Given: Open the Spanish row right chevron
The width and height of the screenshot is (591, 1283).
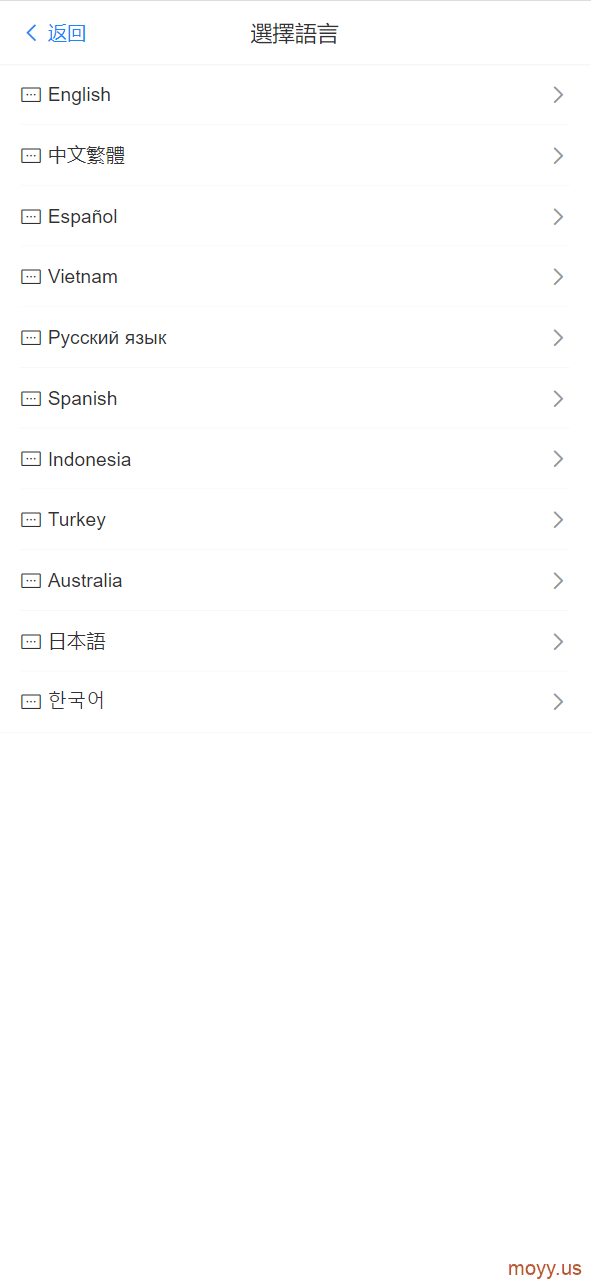Looking at the screenshot, I should coord(558,399).
